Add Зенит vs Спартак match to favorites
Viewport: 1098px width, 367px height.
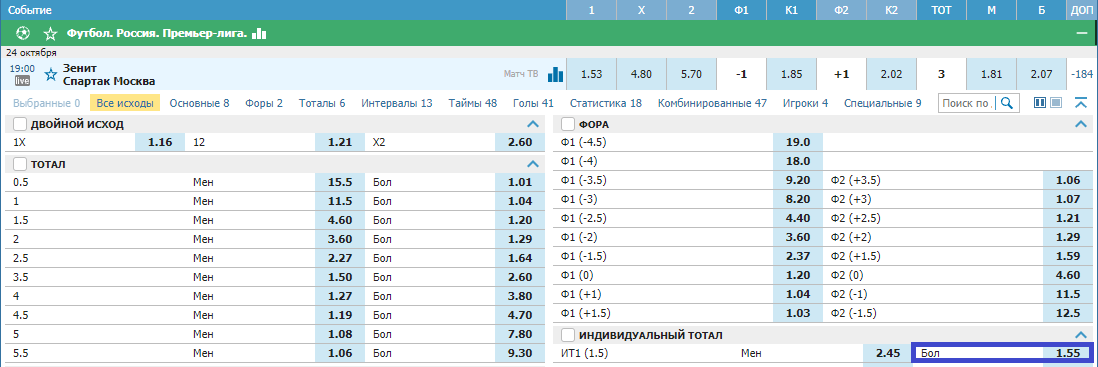pos(50,74)
